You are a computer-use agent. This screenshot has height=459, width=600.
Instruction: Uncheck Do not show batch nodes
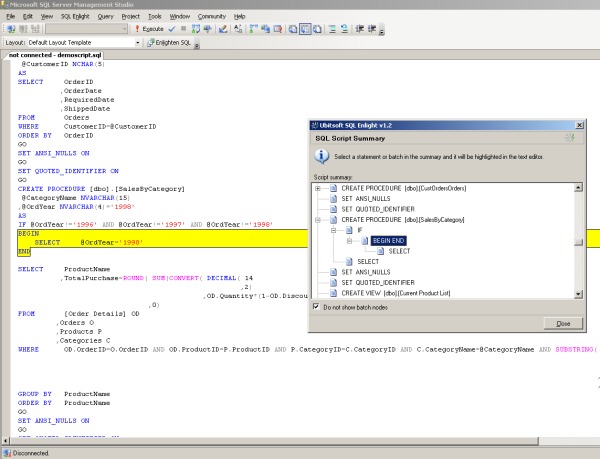pos(316,307)
